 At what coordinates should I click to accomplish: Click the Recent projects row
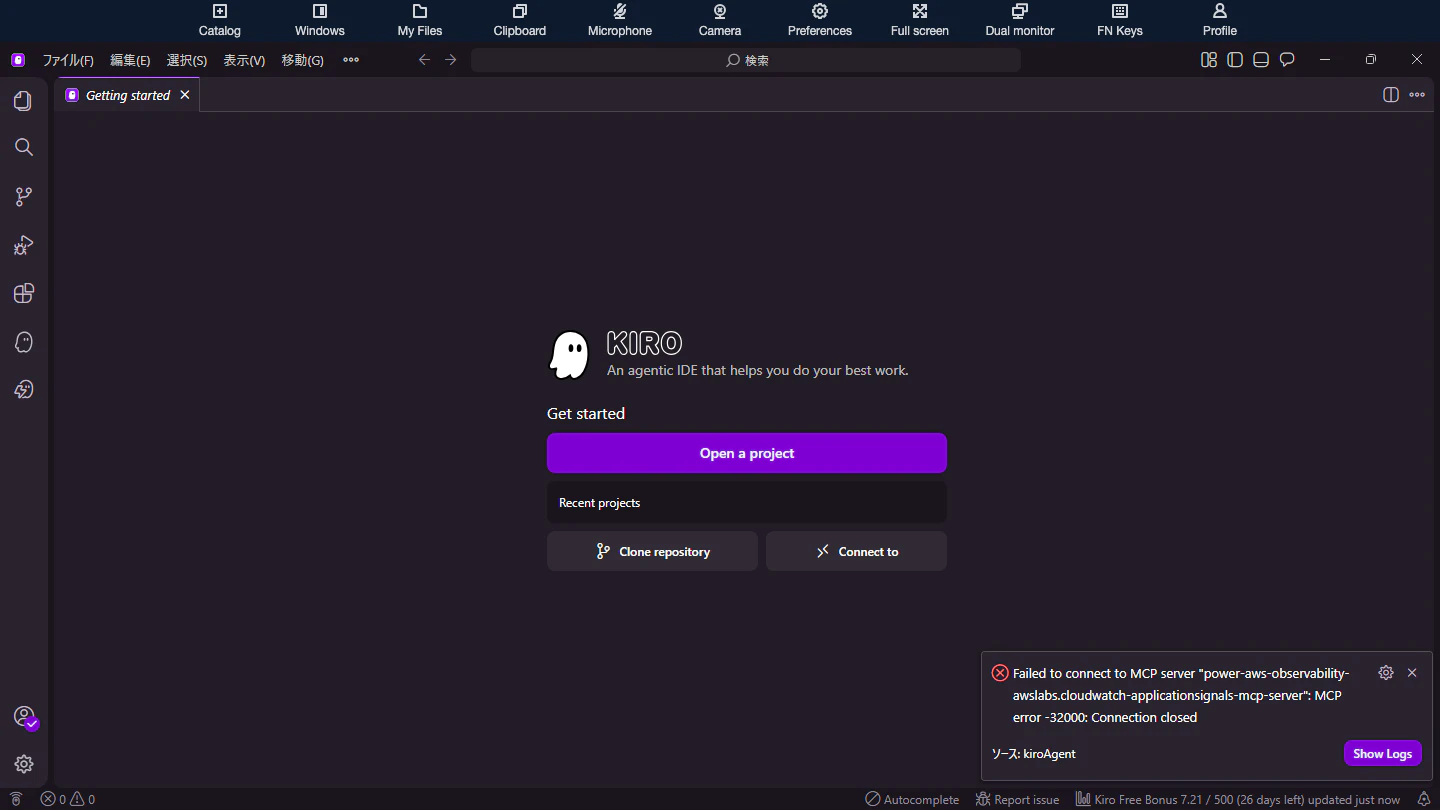[x=747, y=502]
